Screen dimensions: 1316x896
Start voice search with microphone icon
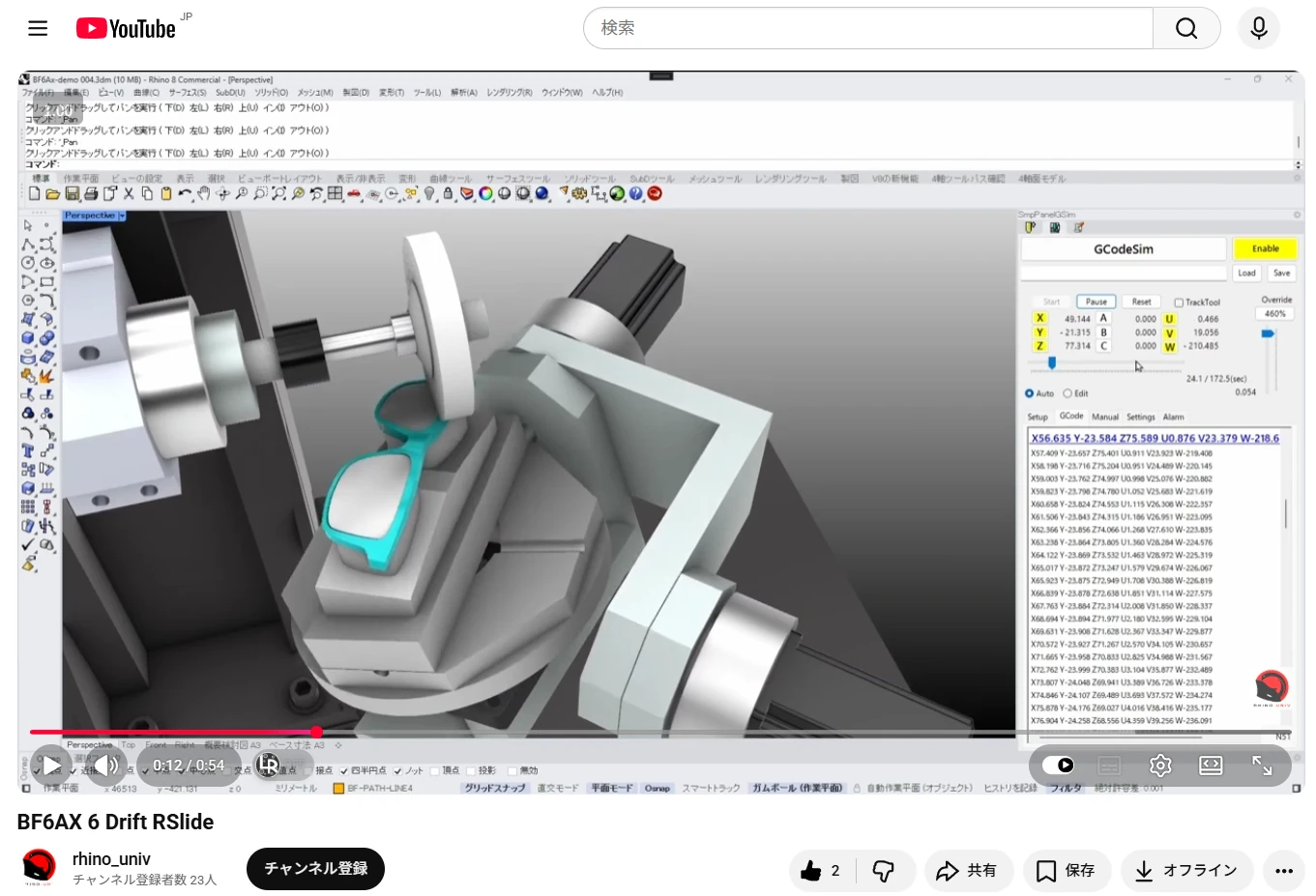point(1259,28)
